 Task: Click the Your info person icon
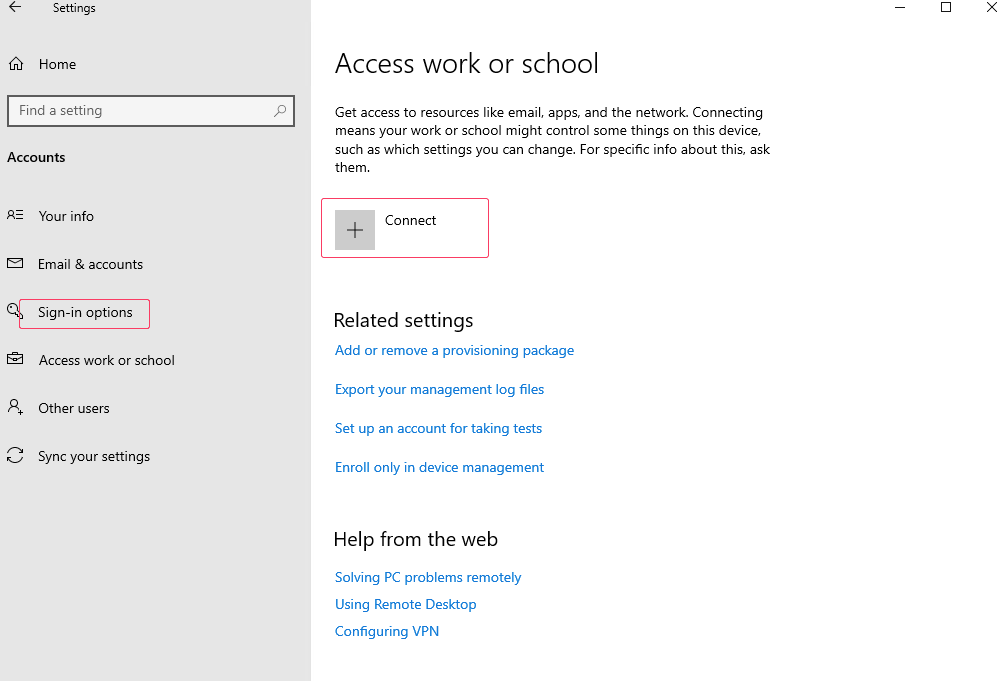[x=15, y=216]
